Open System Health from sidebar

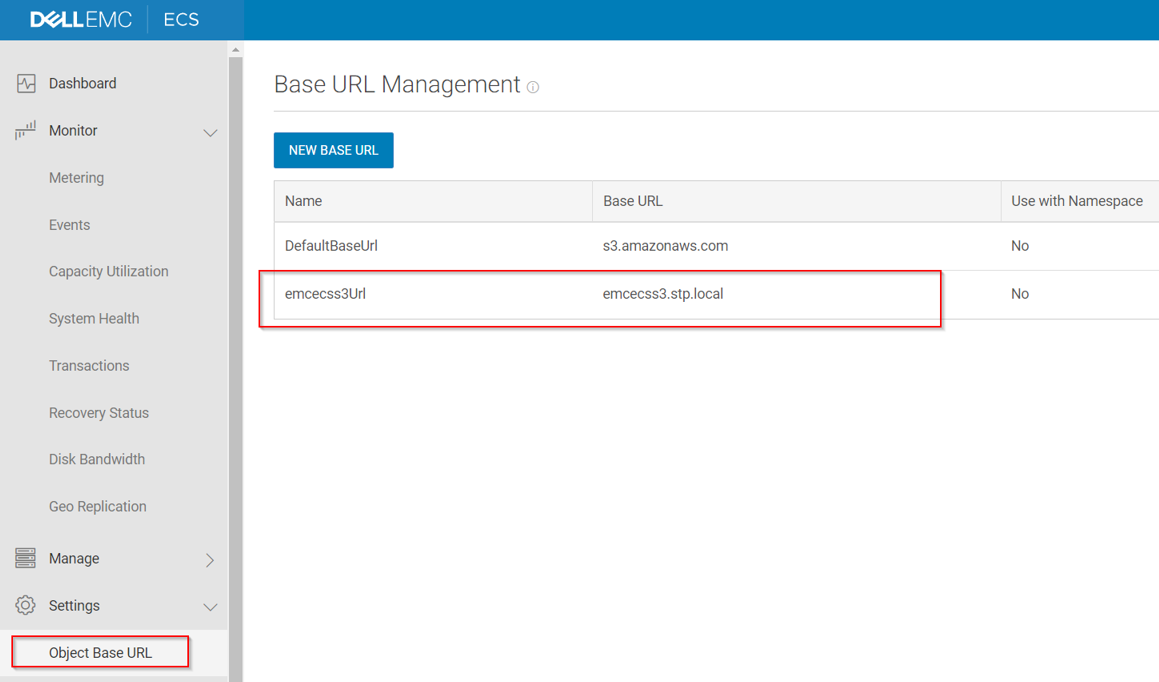coord(94,319)
